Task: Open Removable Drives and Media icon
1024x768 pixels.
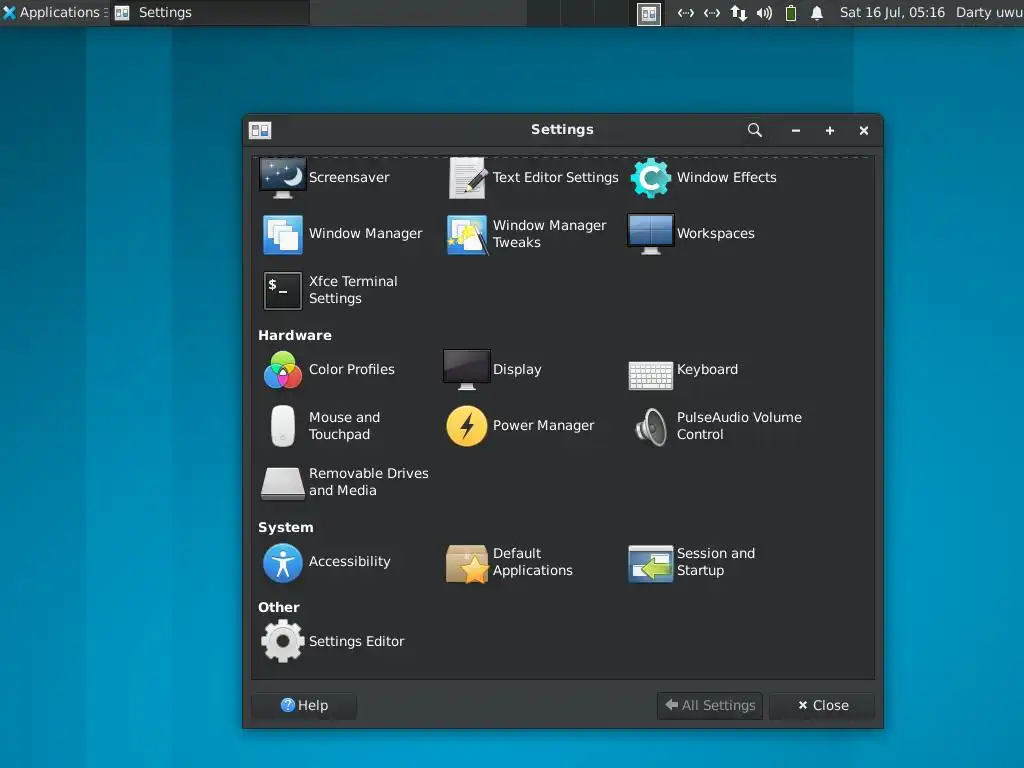Action: pyautogui.click(x=283, y=483)
